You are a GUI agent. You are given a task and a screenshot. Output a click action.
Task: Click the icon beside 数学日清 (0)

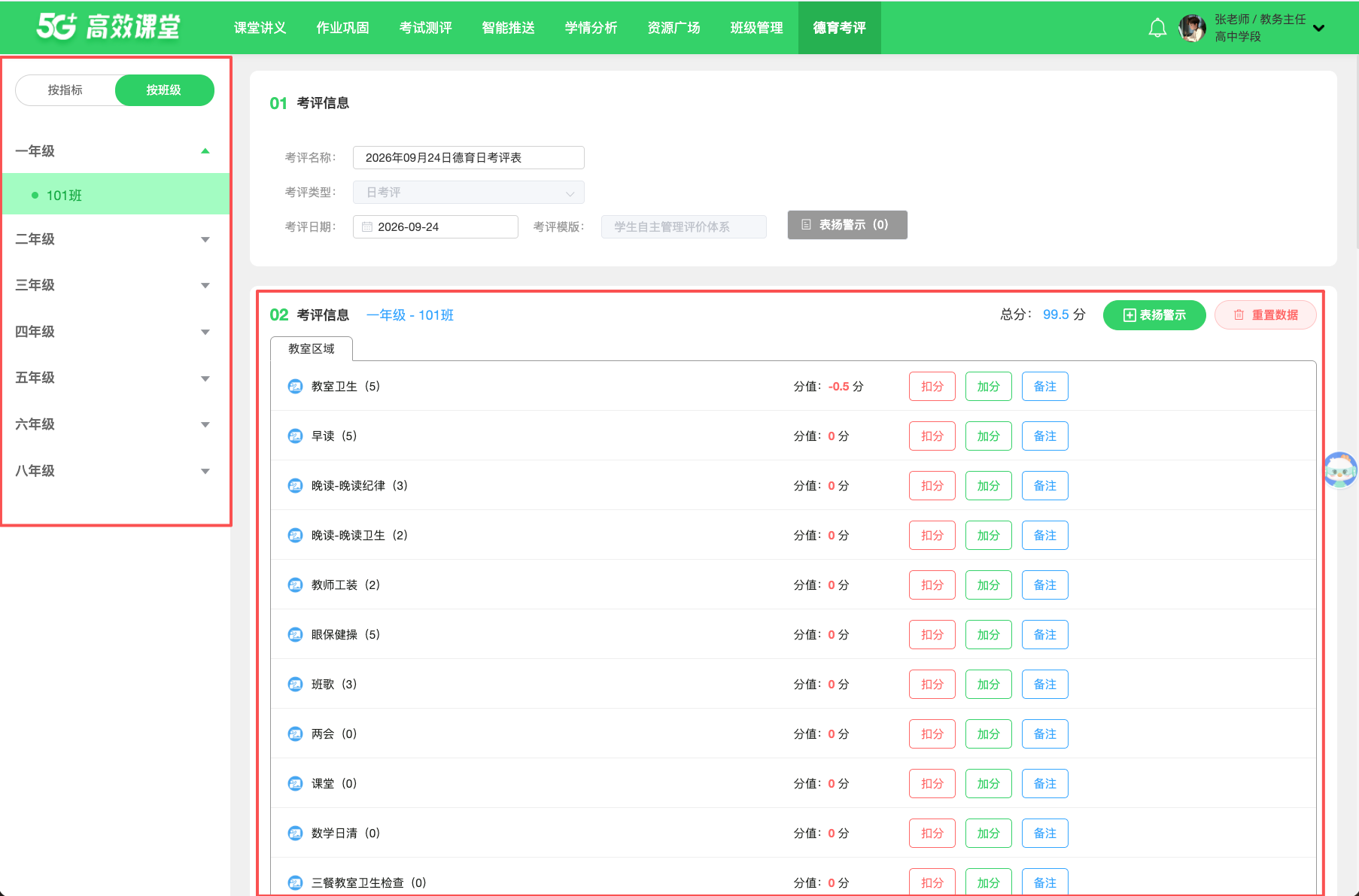coord(295,834)
